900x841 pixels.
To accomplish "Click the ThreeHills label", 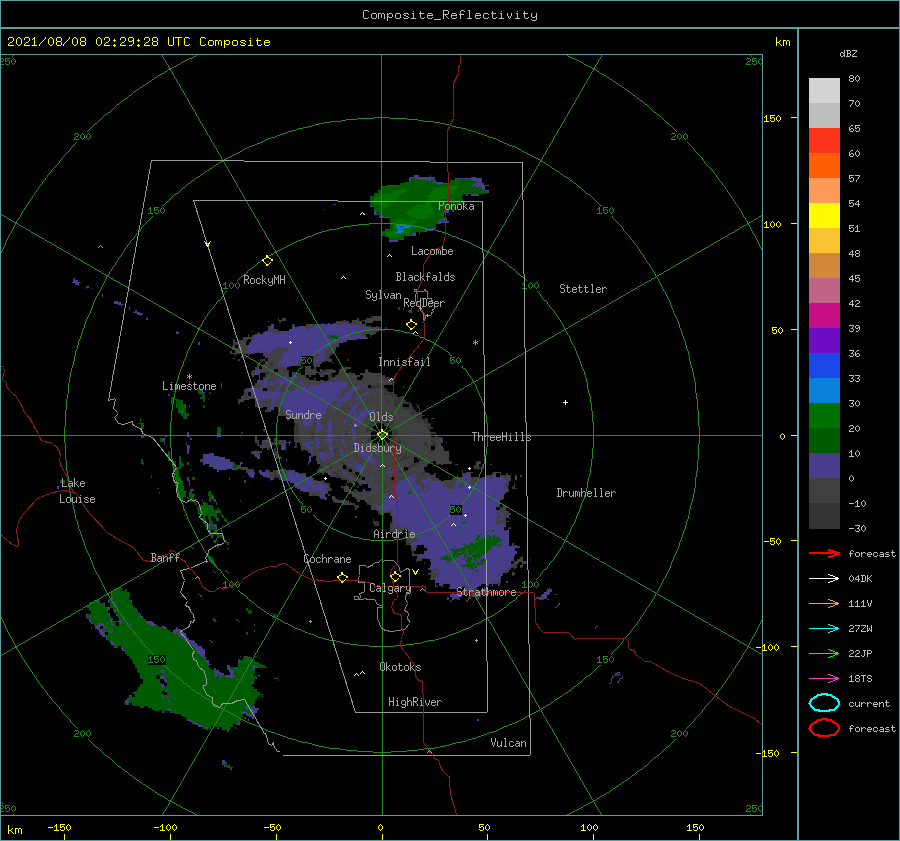I will (x=501, y=437).
